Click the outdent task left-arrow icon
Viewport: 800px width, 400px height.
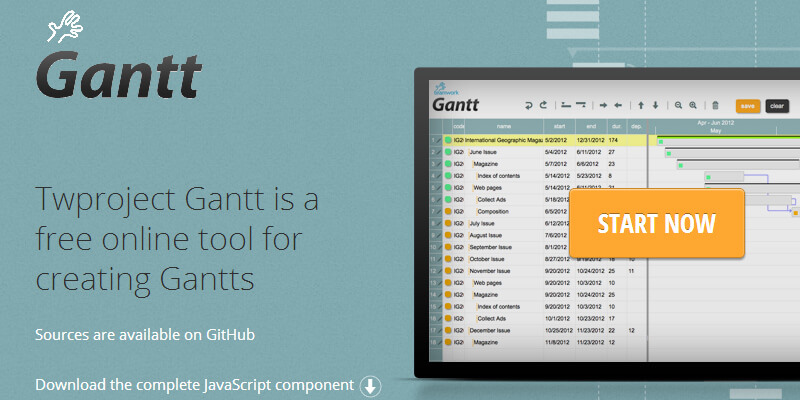pyautogui.click(x=618, y=106)
